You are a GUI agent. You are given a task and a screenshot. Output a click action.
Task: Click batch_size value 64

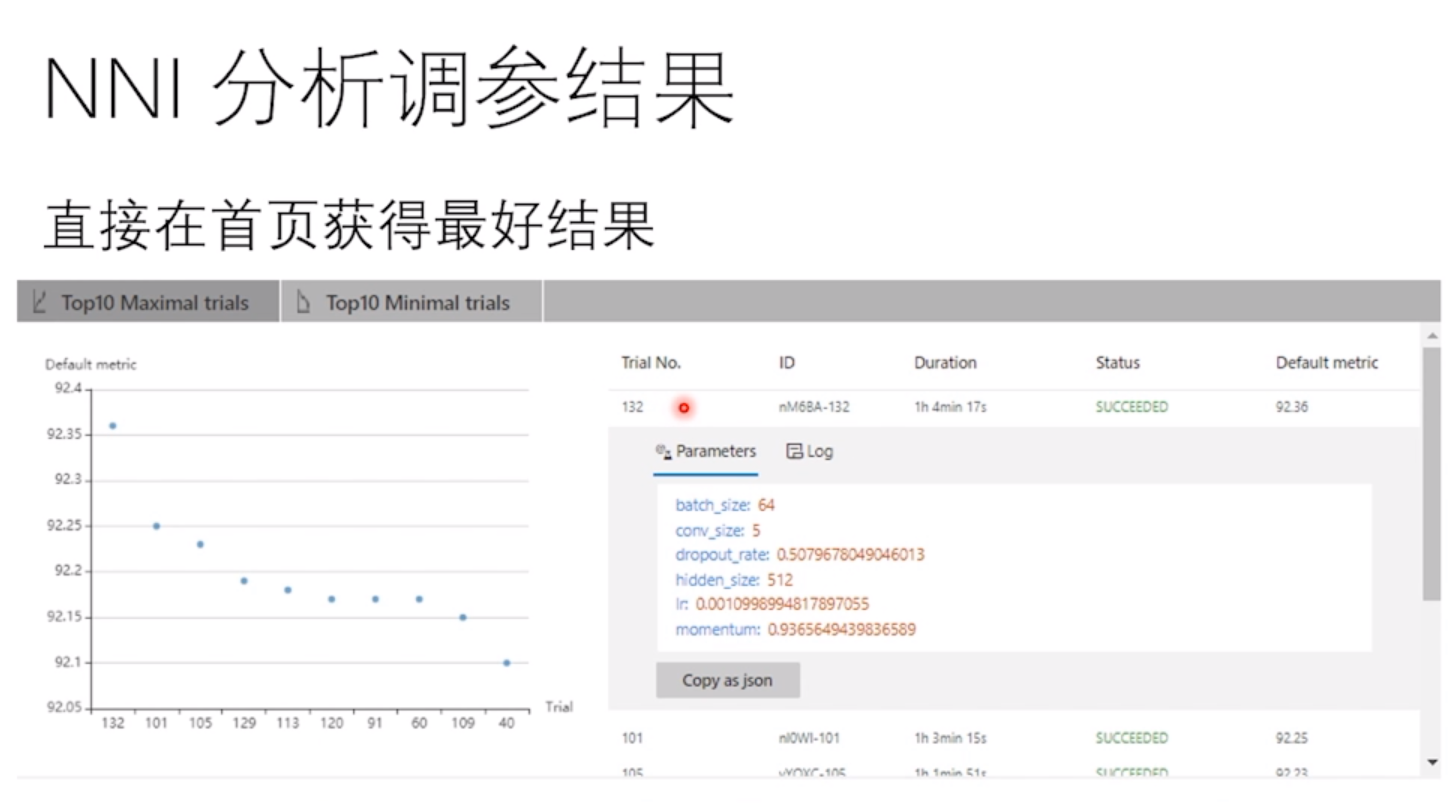click(766, 505)
